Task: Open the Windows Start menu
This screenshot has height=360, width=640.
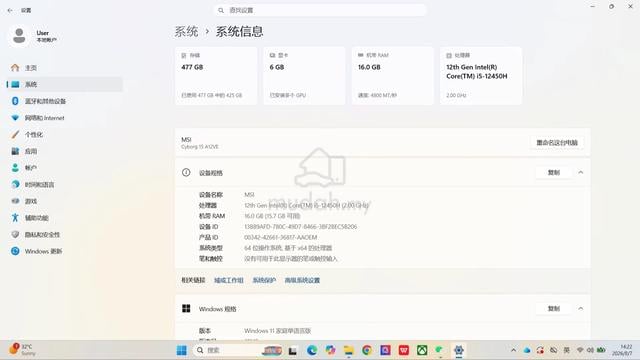Action: tap(182, 350)
